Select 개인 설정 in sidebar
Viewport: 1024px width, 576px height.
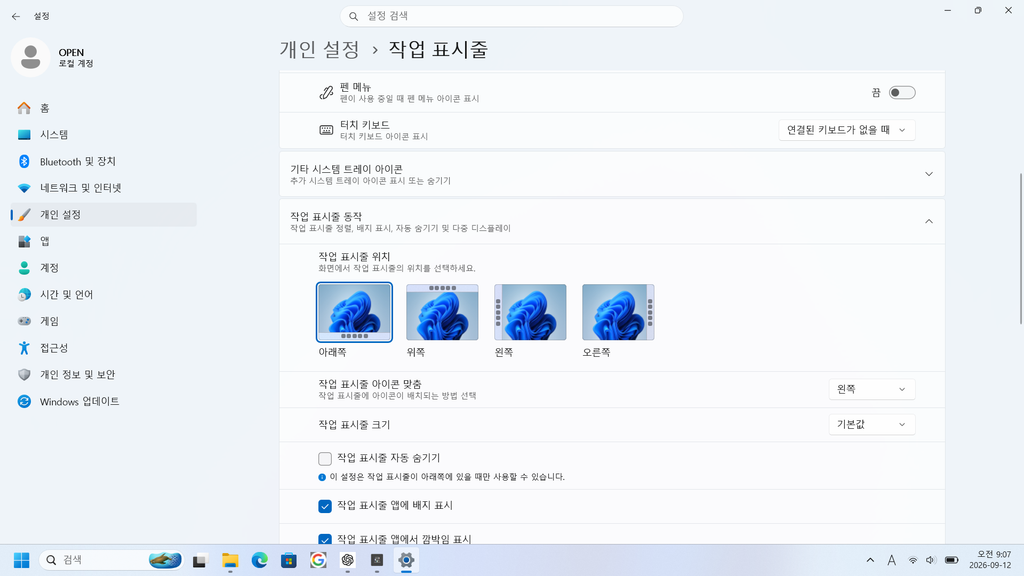[103, 214]
